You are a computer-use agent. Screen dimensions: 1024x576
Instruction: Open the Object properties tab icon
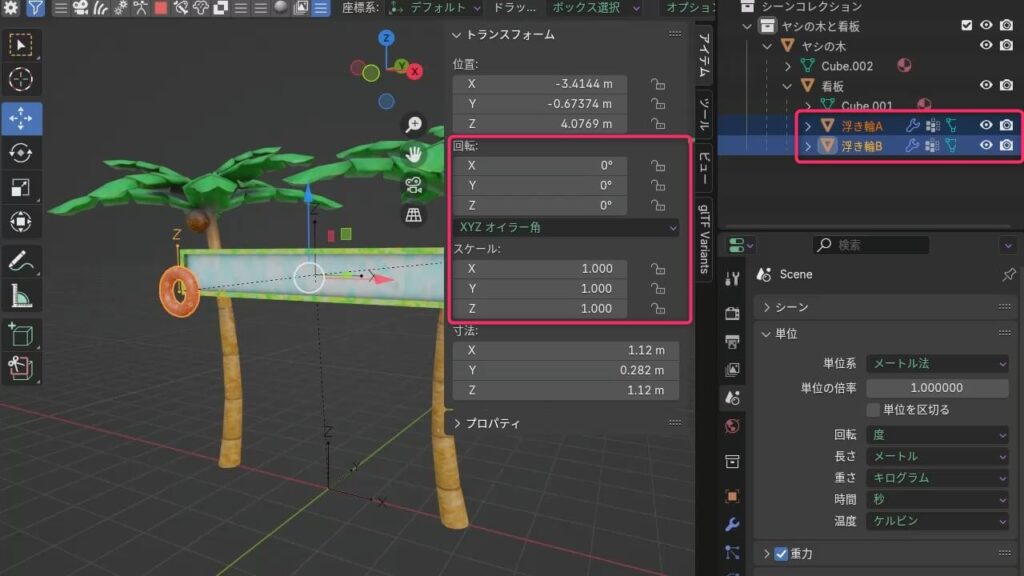[732, 496]
